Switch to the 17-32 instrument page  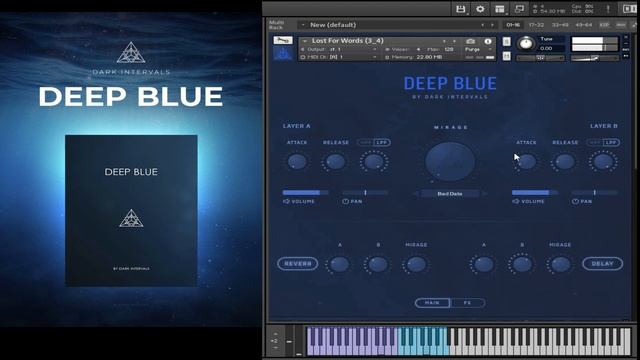[x=536, y=25]
